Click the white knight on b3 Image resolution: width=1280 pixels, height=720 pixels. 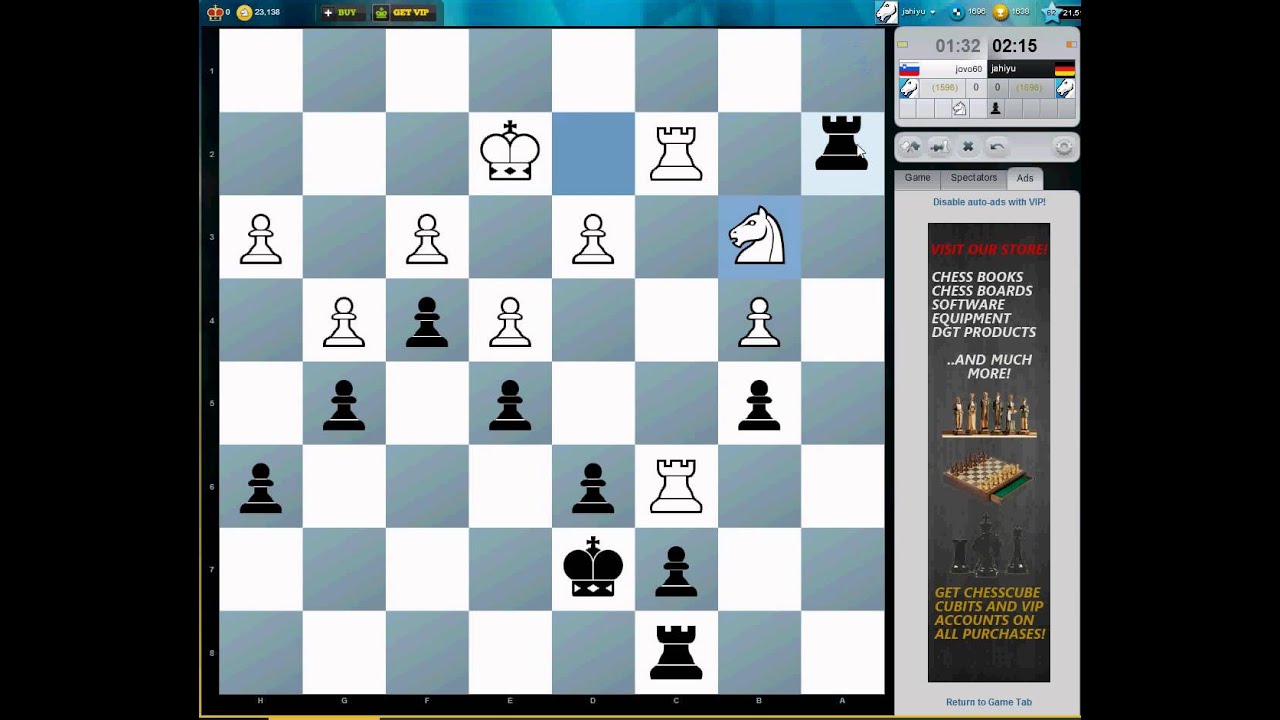pos(758,235)
